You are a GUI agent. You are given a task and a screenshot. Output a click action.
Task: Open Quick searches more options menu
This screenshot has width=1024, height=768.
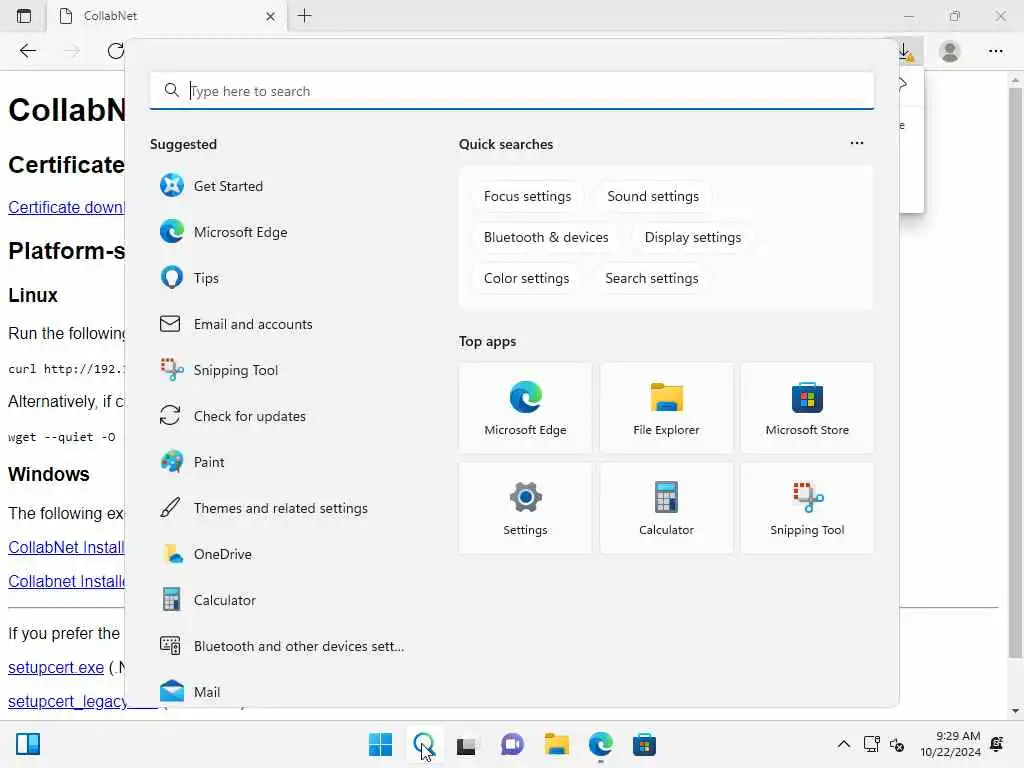tap(857, 143)
